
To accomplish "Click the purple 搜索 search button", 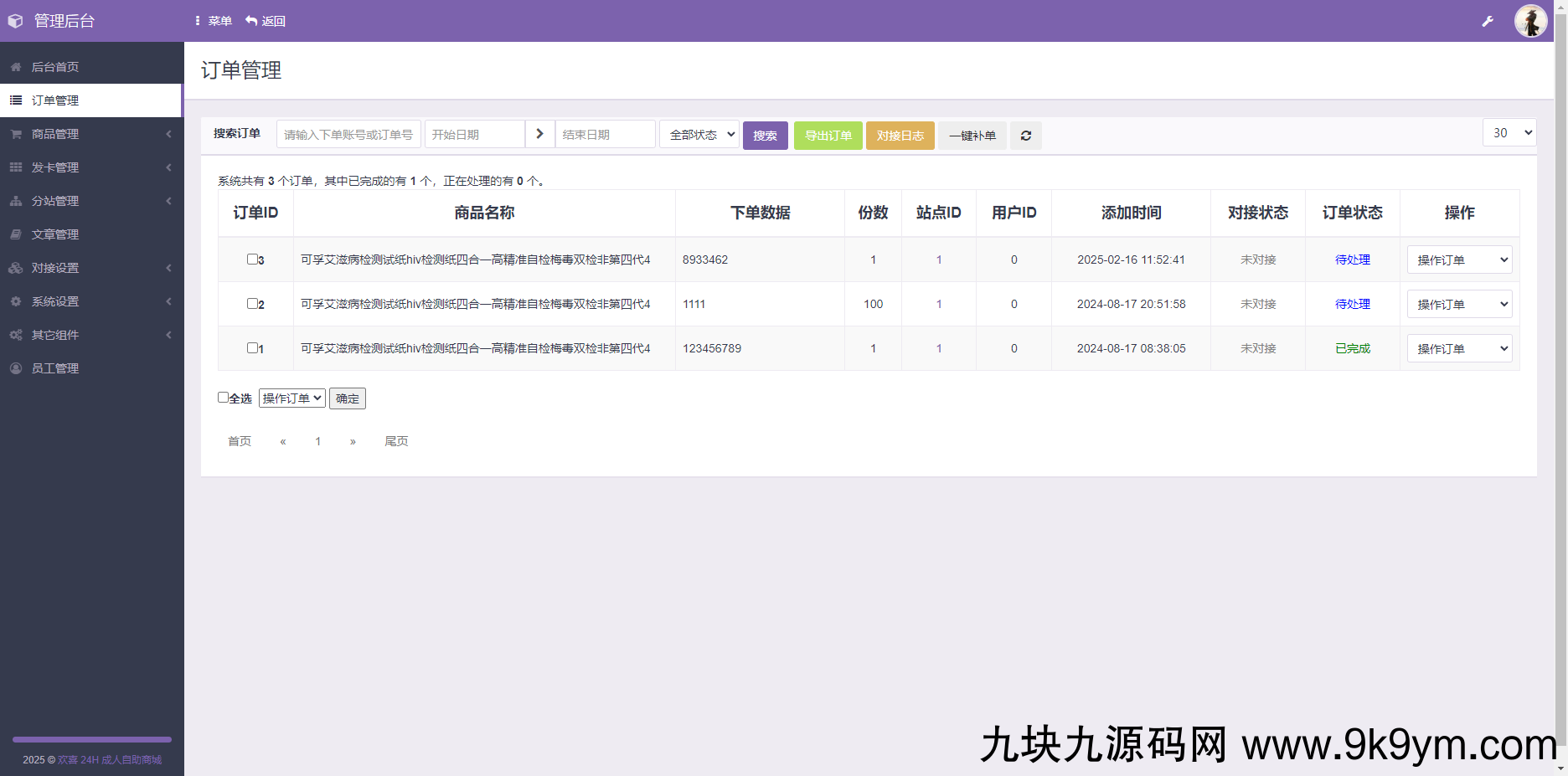I will [x=765, y=135].
